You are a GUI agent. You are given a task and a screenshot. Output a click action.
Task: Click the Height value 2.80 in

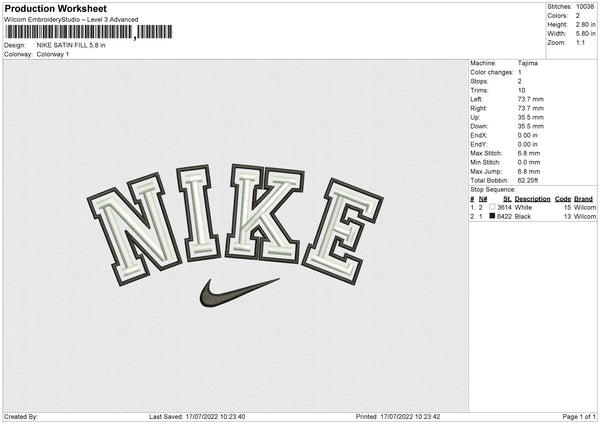[586, 24]
